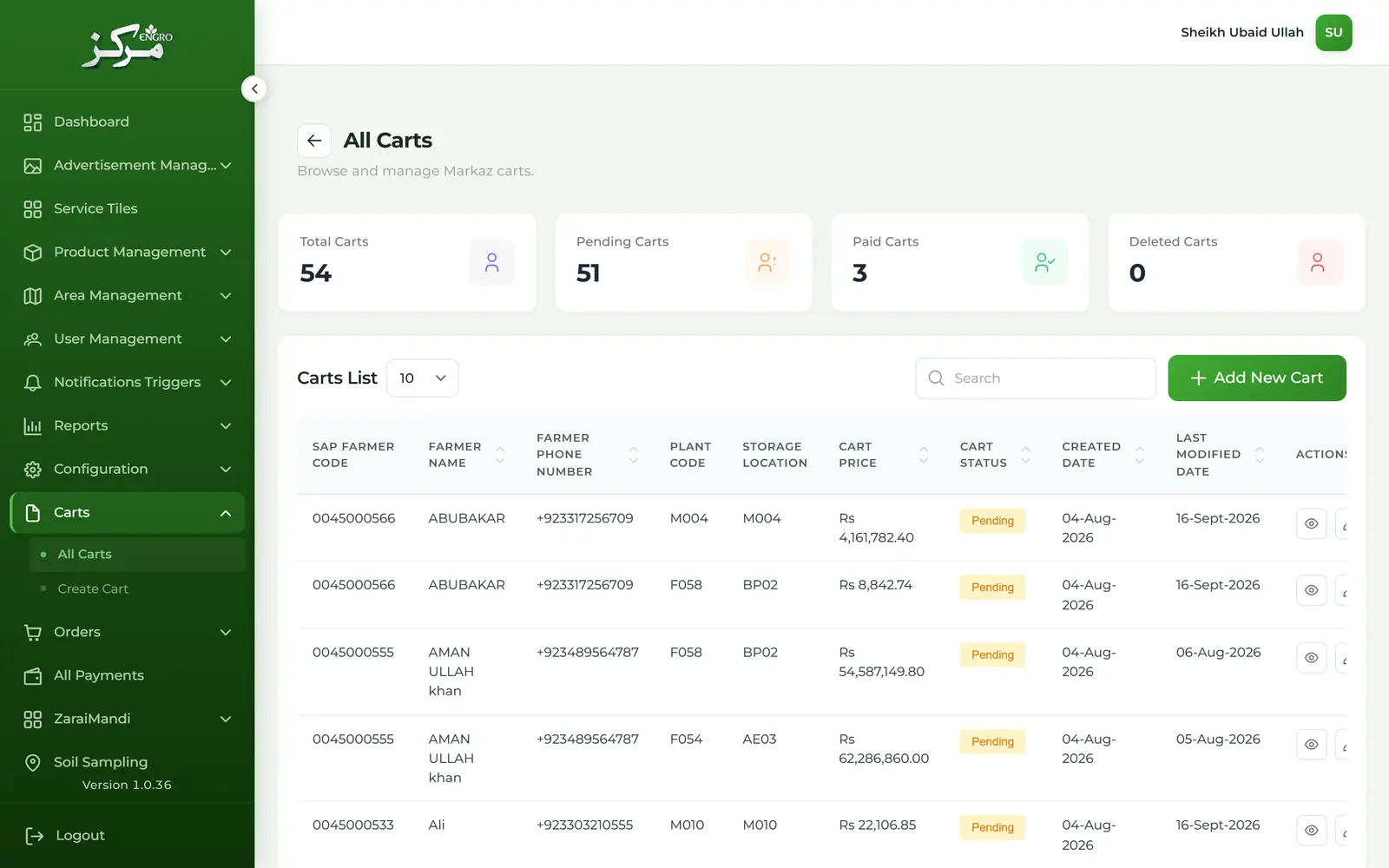The height and width of the screenshot is (868, 1389).
Task: Expand the Area Management chevron
Action: point(226,296)
